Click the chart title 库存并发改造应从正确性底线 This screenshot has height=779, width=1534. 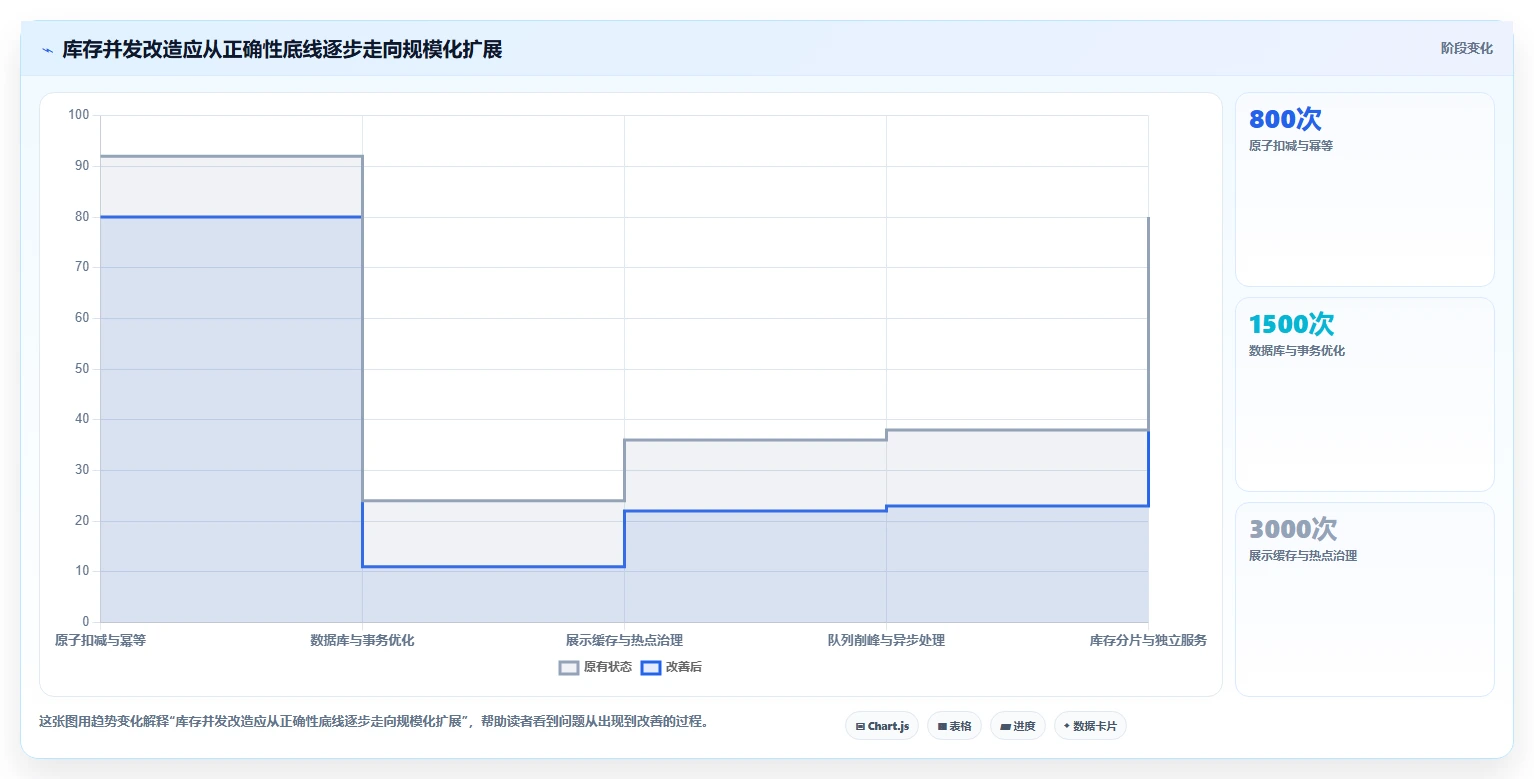[x=282, y=49]
